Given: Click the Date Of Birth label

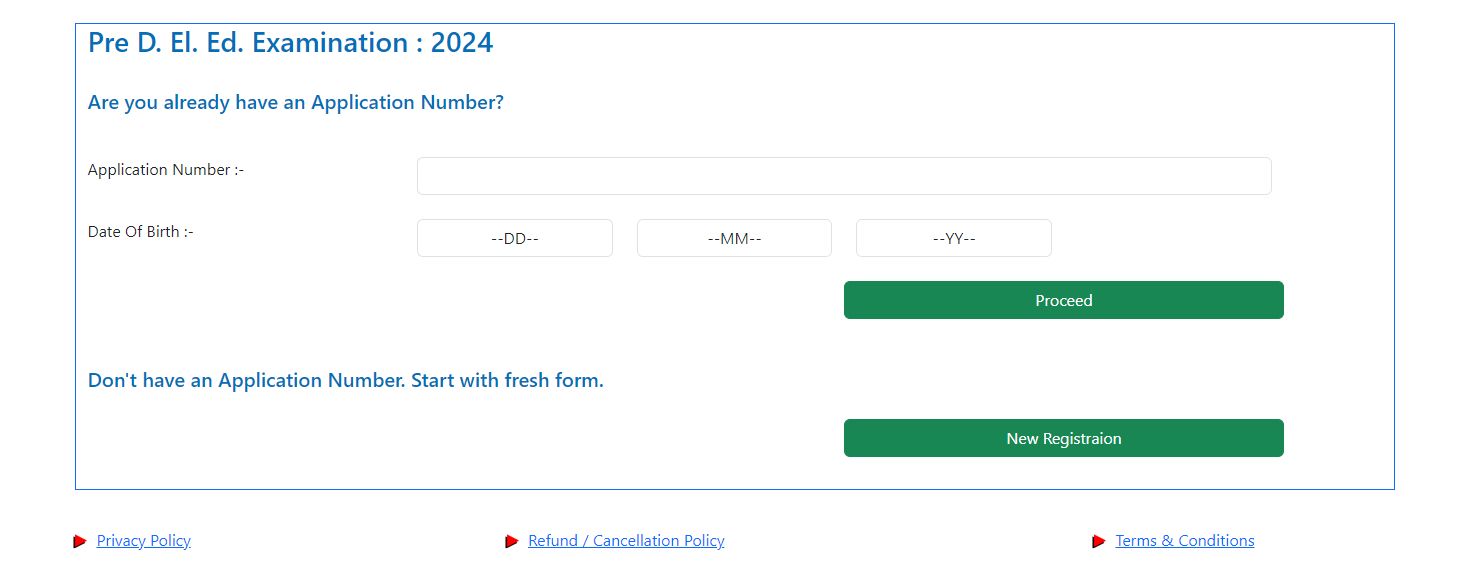Looking at the screenshot, I should pos(141,232).
